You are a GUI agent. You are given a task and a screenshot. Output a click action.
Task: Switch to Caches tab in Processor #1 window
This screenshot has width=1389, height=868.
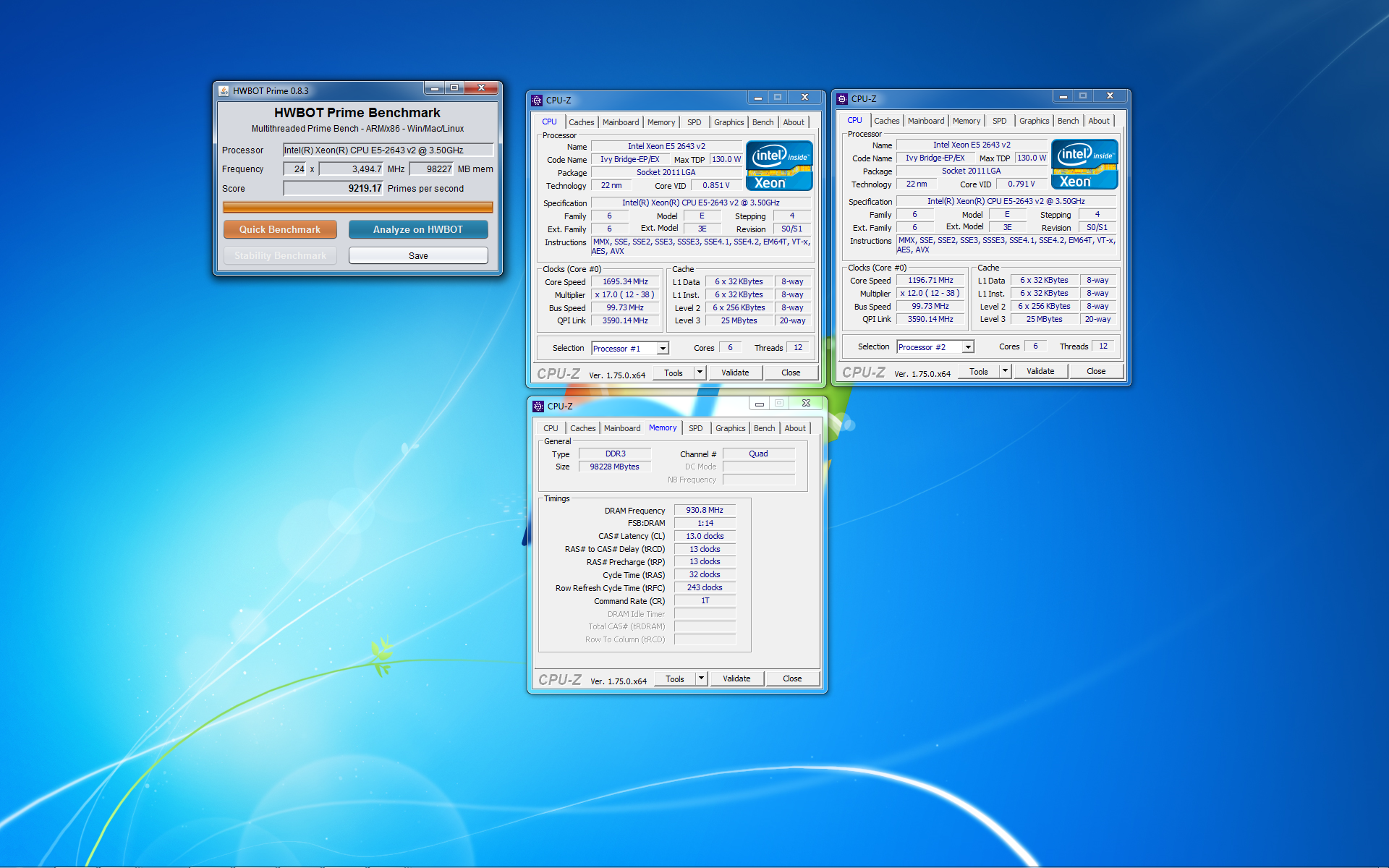(581, 122)
